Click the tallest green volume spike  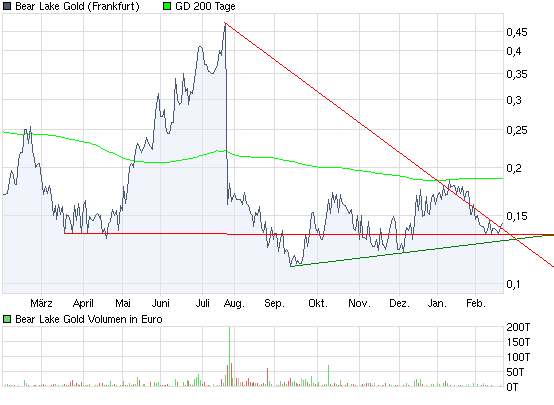pos(229,356)
